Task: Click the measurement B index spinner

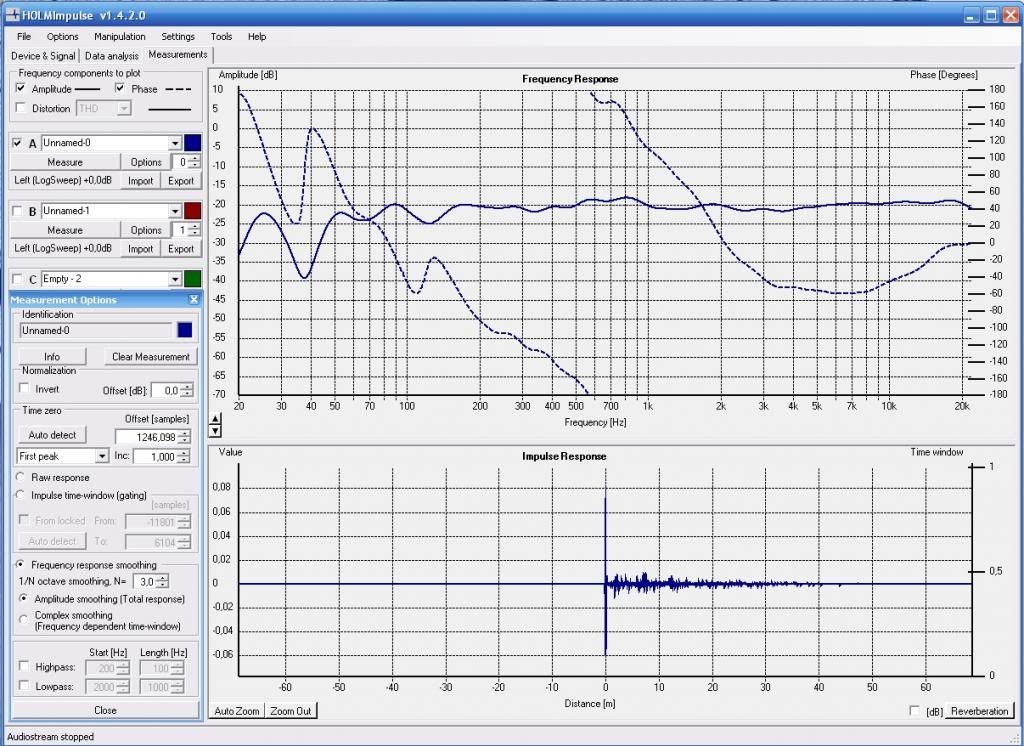Action: 195,230
